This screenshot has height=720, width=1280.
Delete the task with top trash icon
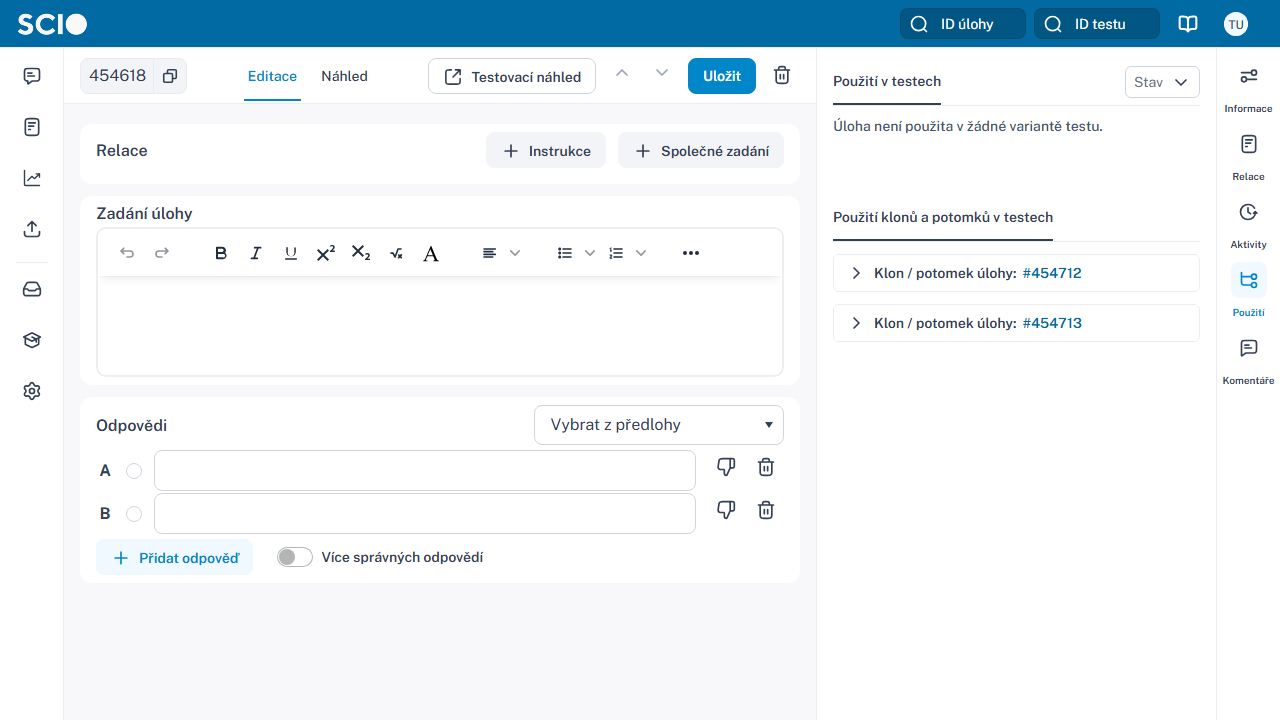click(x=782, y=76)
